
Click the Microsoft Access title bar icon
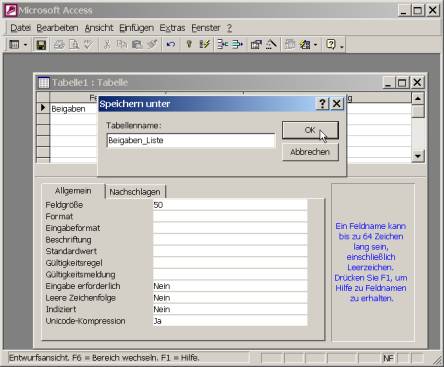pos(11,10)
